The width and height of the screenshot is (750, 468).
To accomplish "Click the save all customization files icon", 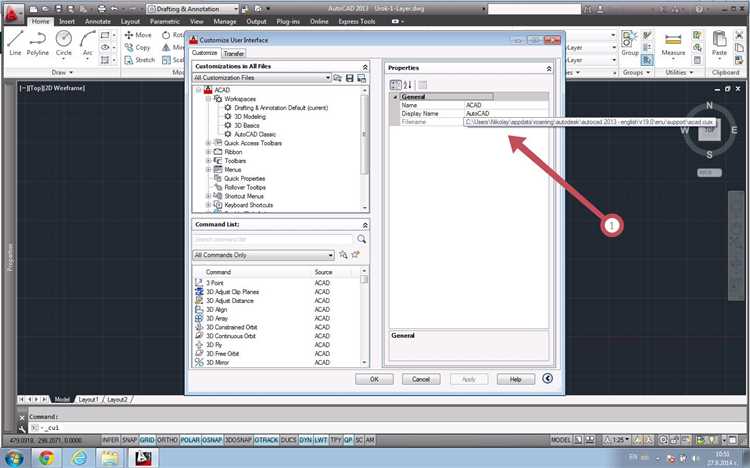I will point(350,78).
